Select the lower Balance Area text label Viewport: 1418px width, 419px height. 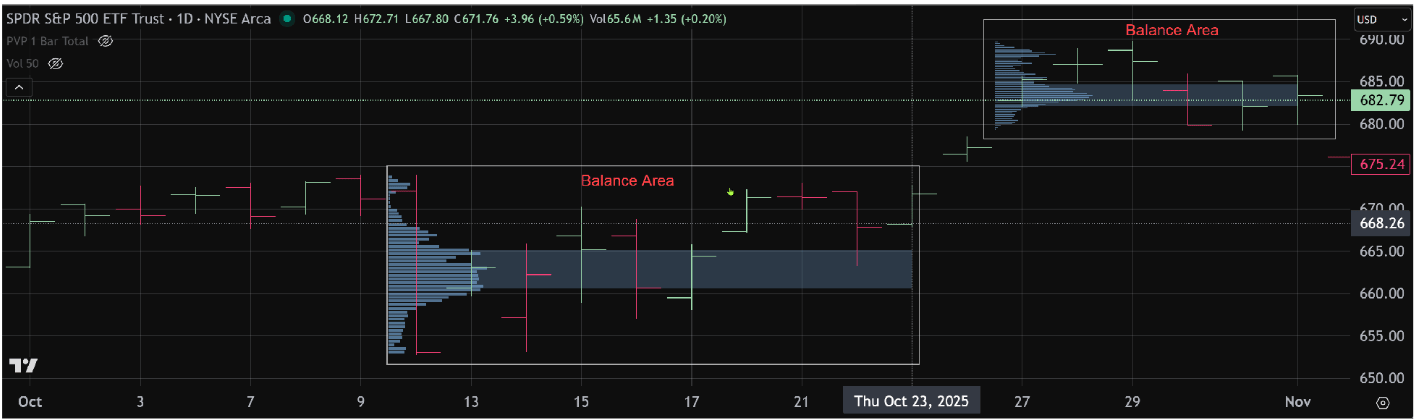[627, 181]
